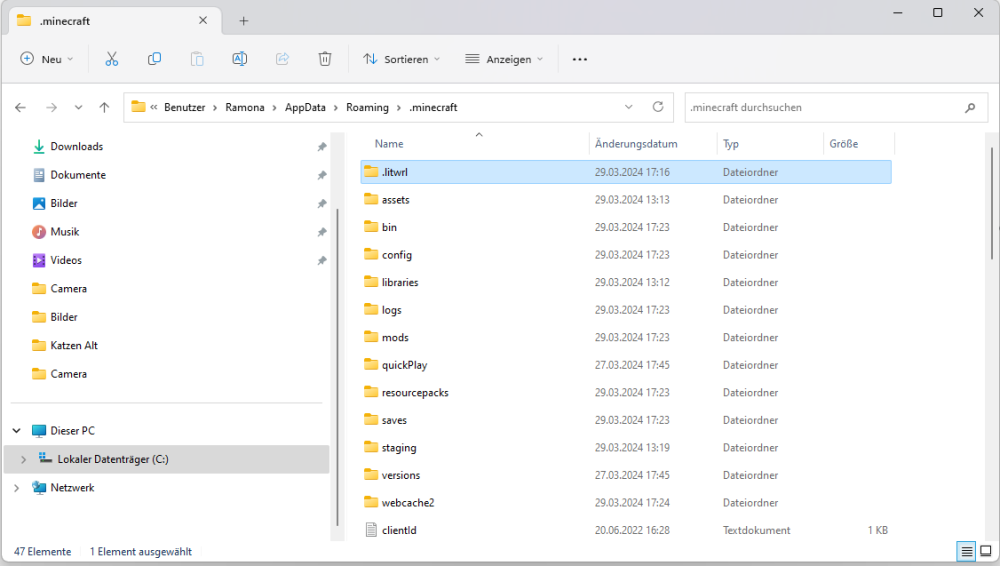The width and height of the screenshot is (1000, 566).
Task: Click the Benutzer breadcrumb segment
Action: tap(184, 107)
